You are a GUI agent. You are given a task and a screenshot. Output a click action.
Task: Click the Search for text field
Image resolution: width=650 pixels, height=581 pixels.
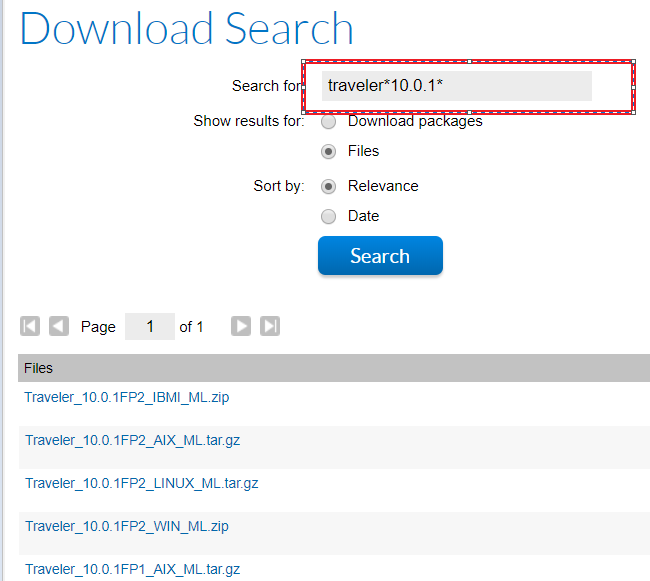click(457, 86)
